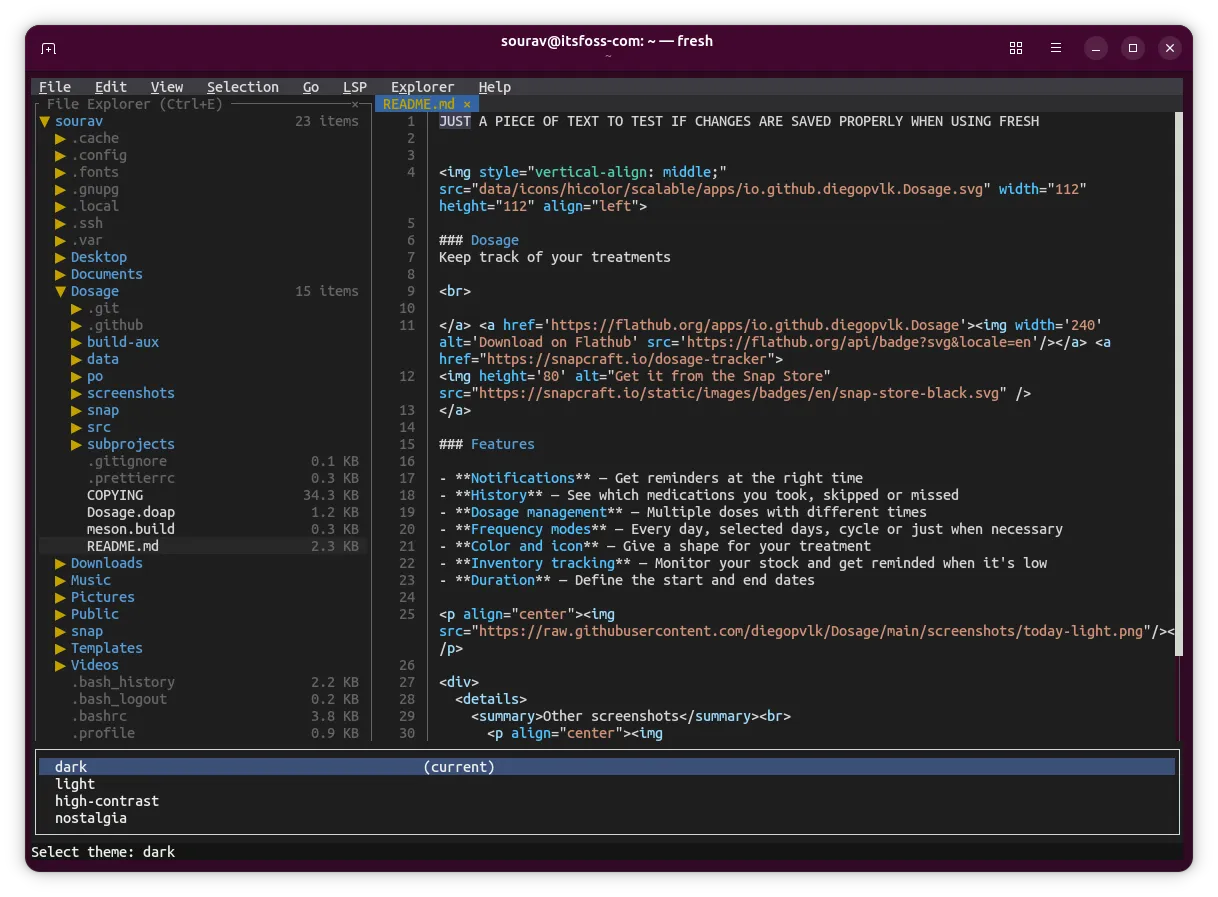Screen dimensions: 1218x897
Task: Click the Desktop folder icon
Action: click(60, 257)
